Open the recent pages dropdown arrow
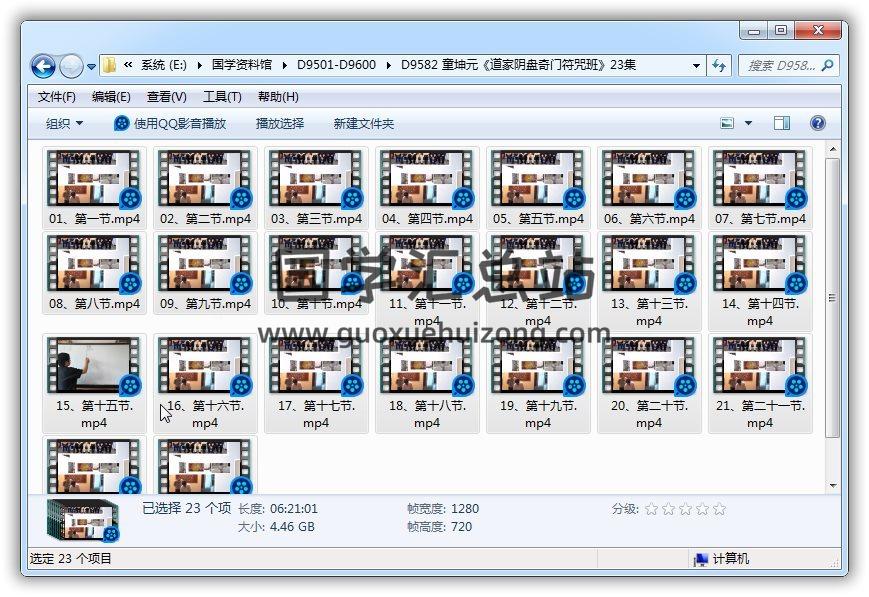The height and width of the screenshot is (597, 869). 92,67
